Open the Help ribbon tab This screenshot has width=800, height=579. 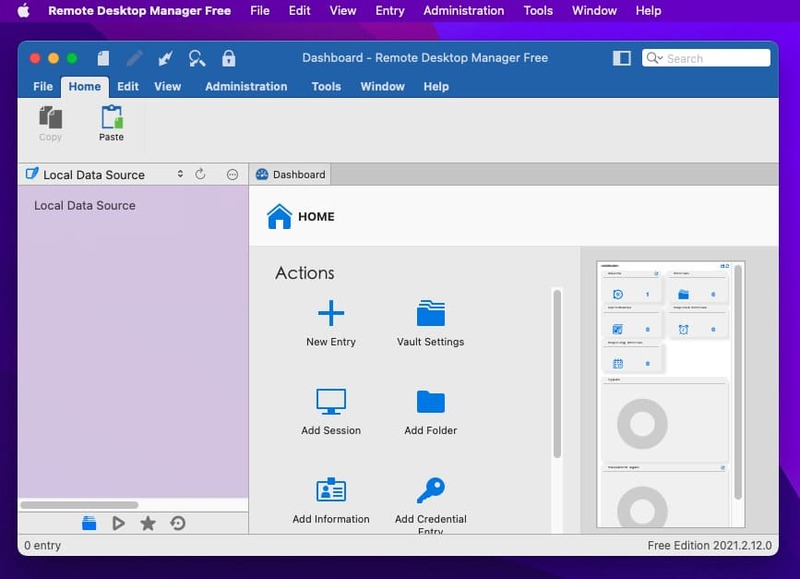[x=436, y=87]
